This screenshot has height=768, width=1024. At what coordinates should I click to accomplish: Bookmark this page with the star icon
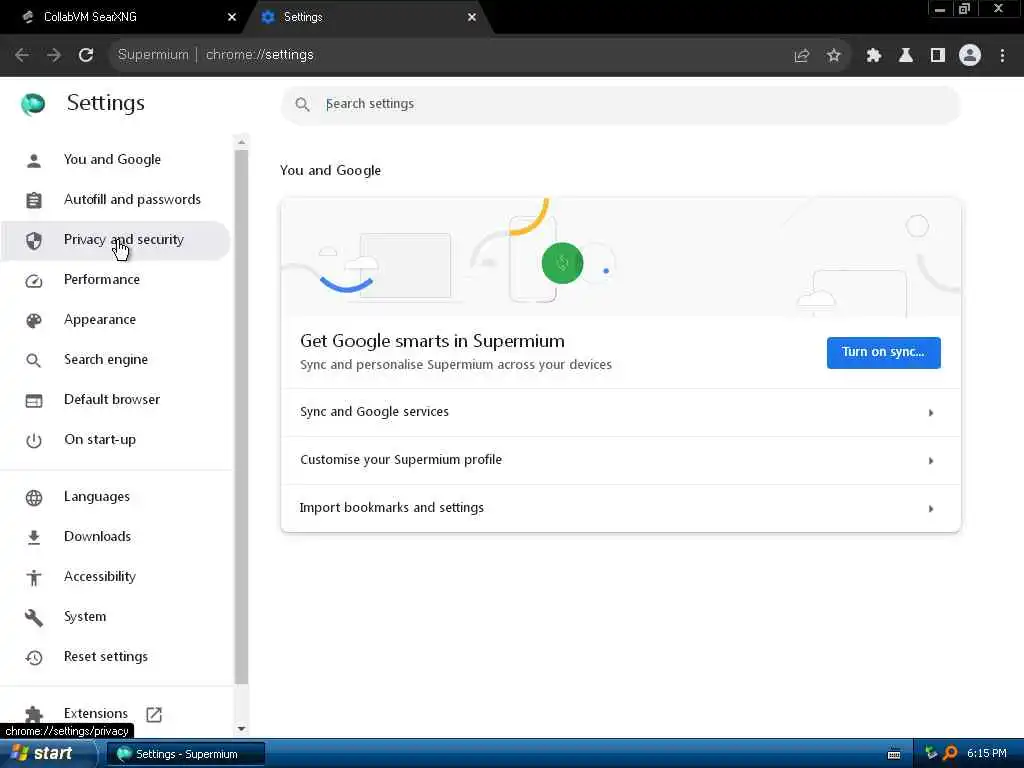(833, 56)
